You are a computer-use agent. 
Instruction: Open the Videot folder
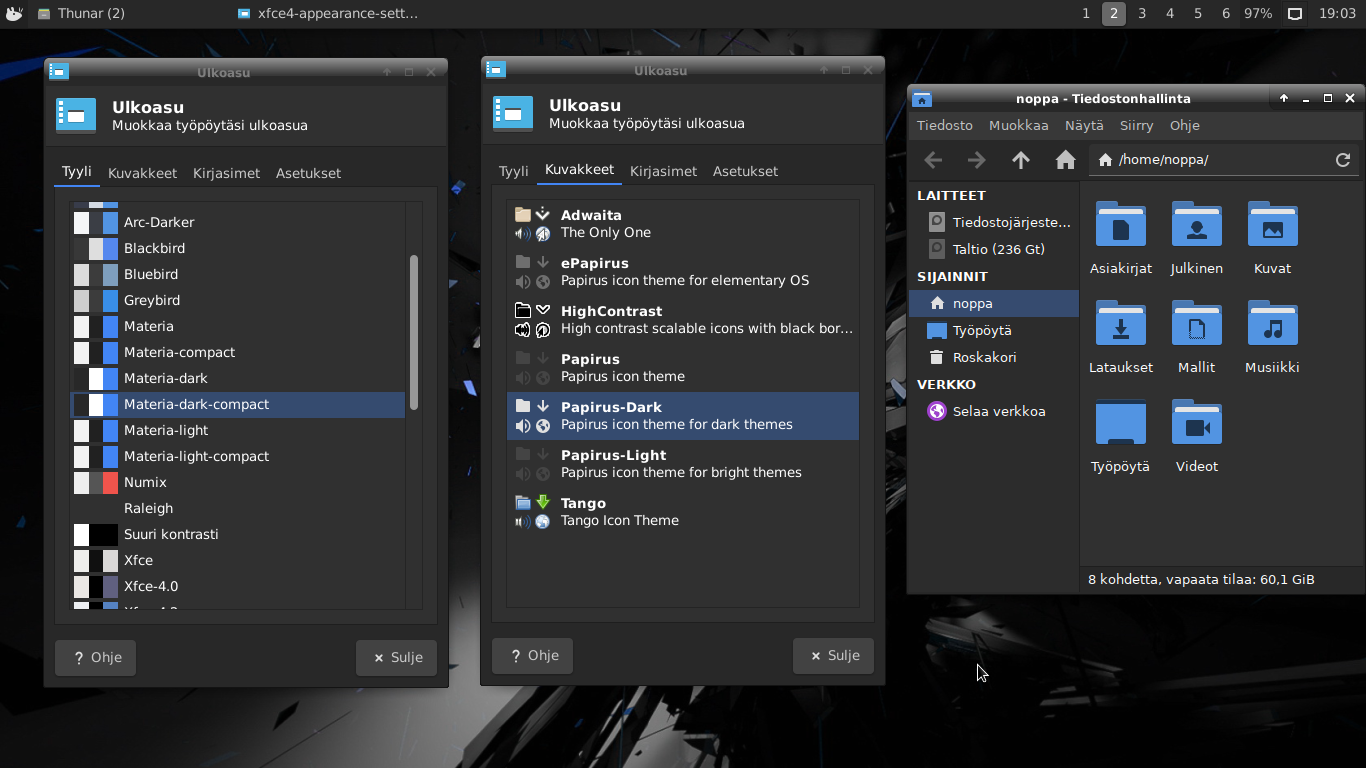pyautogui.click(x=1196, y=424)
